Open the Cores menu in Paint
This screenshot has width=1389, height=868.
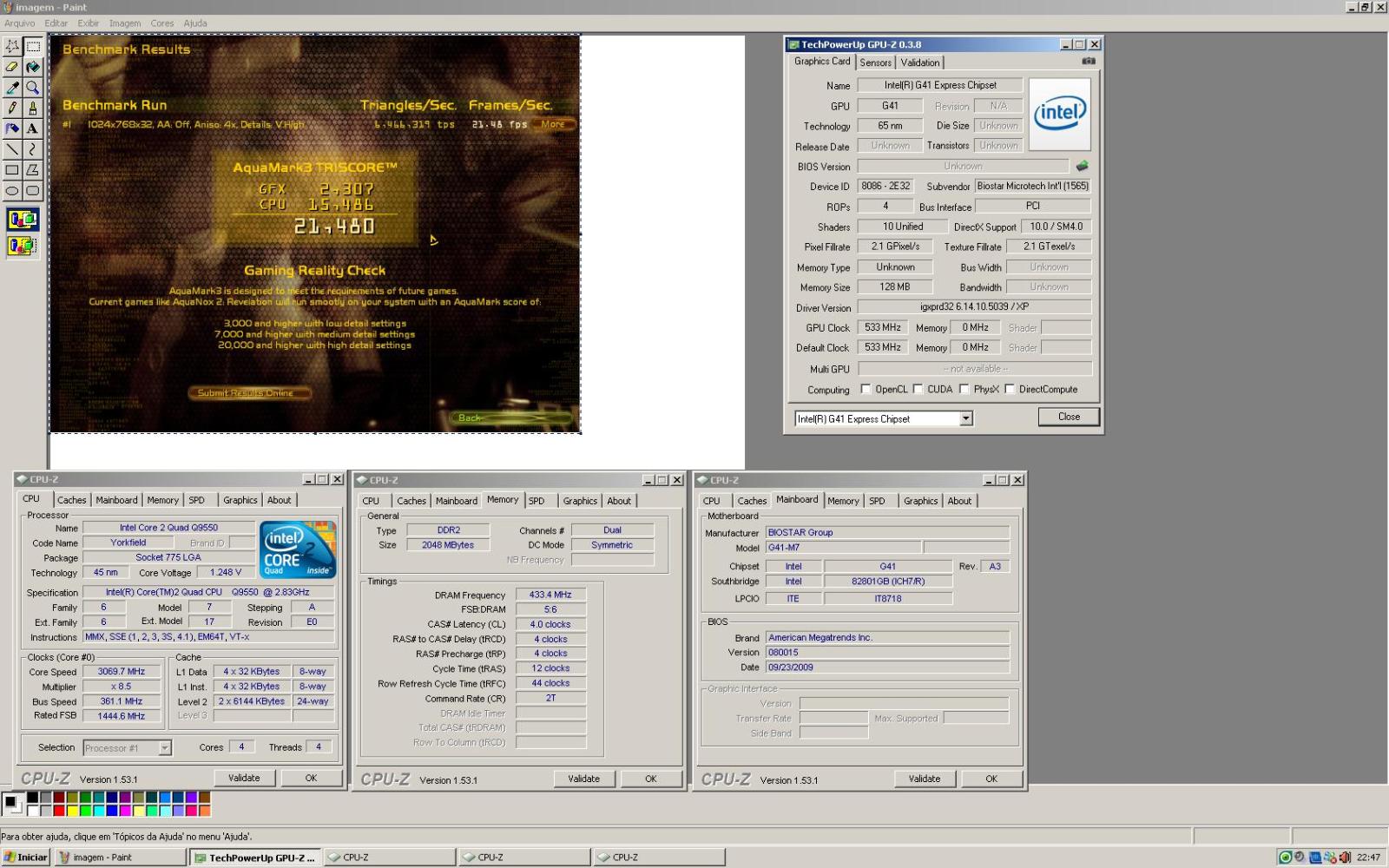coord(162,23)
